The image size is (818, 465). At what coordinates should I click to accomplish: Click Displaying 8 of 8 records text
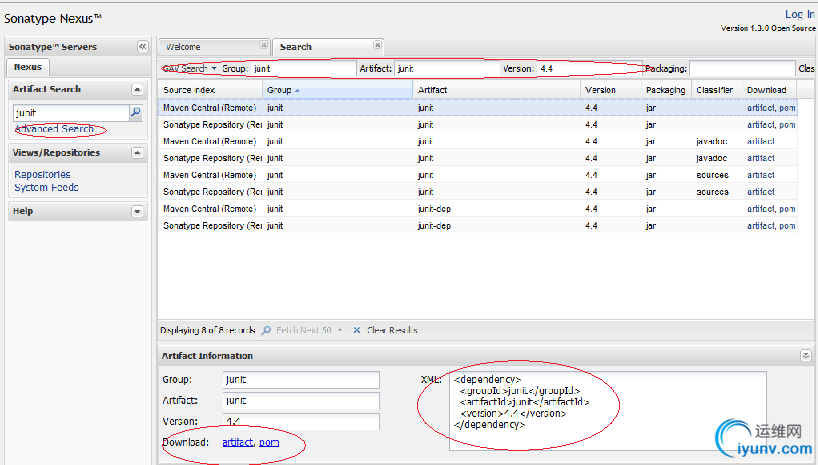tap(208, 330)
